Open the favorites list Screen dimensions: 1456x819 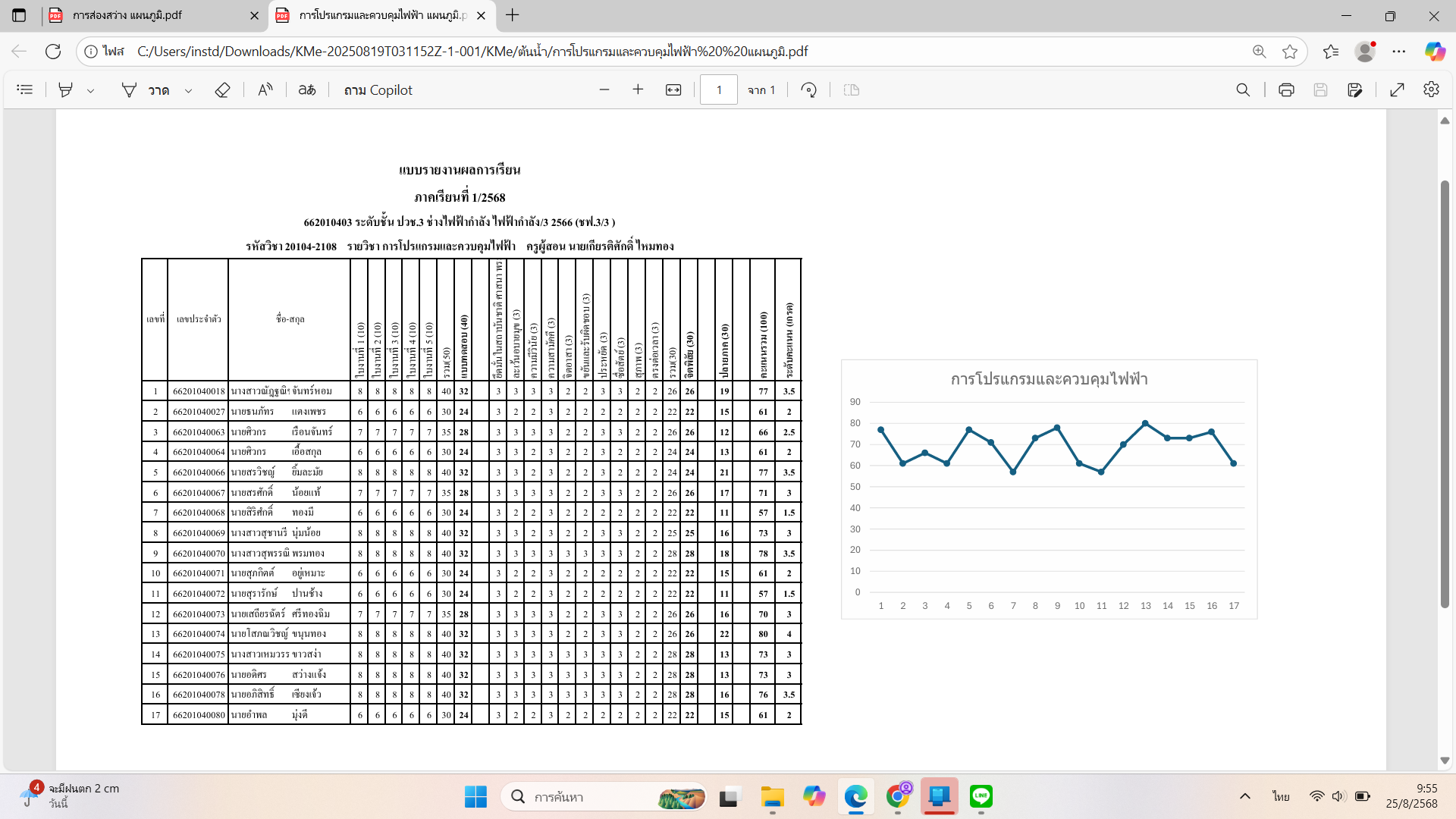coord(1331,52)
